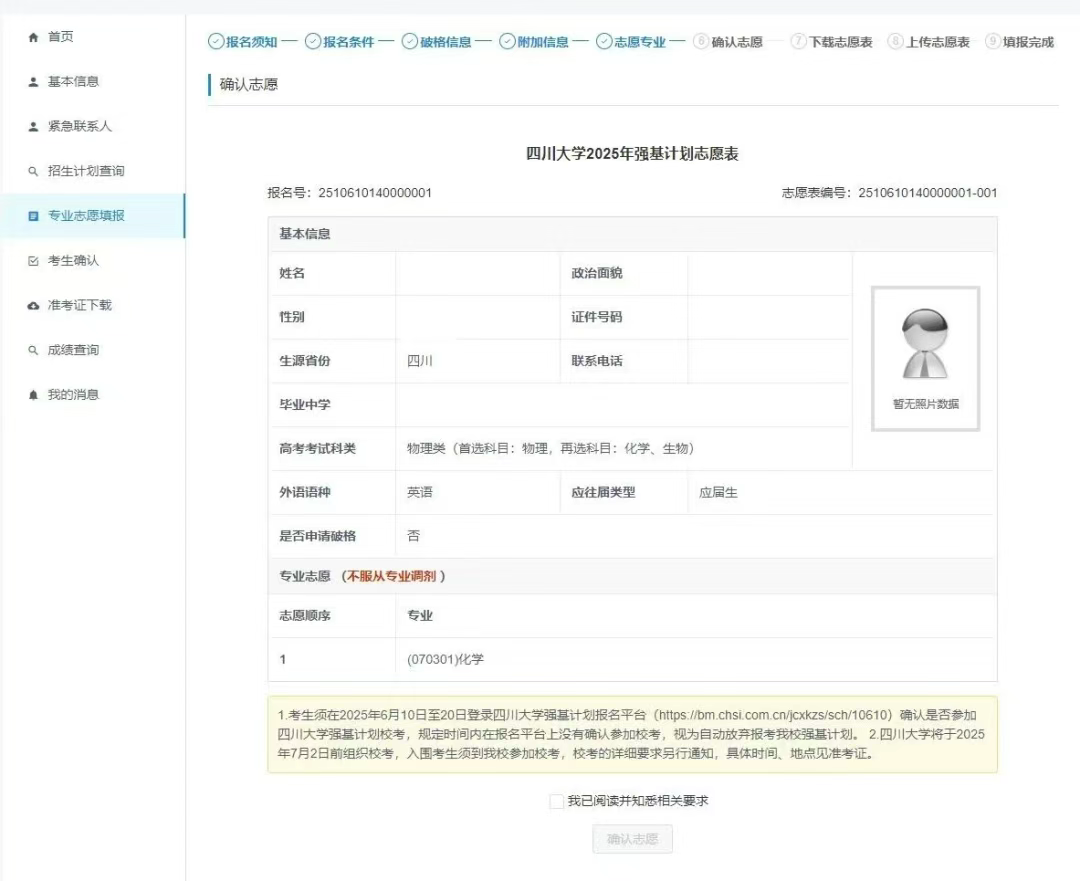Viewport: 1080px width, 881px height.
Task: Click the bell icon beside 我的消息
Action: (x=33, y=395)
